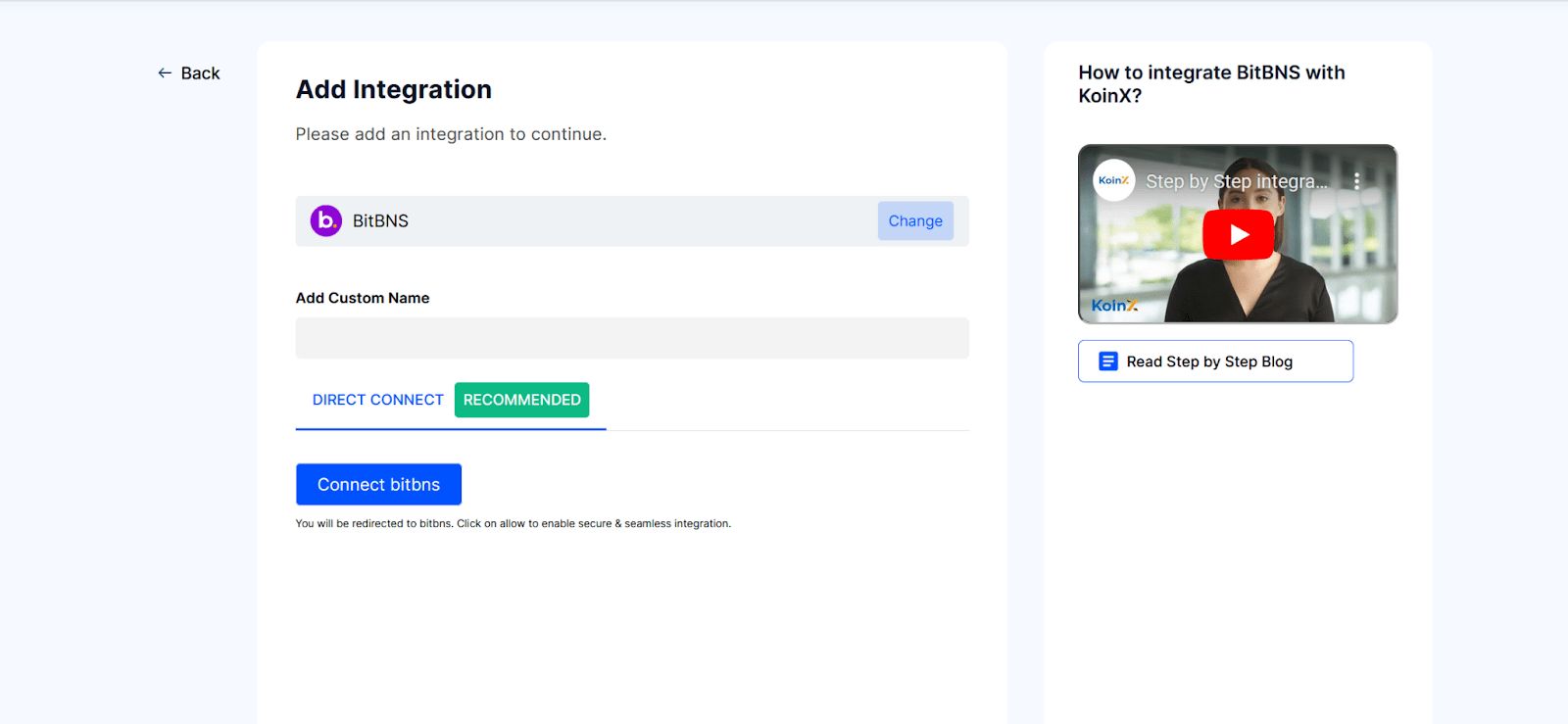The width and height of the screenshot is (1568, 724).
Task: Click the 'BitBNS' exchange name text
Action: pyautogui.click(x=380, y=221)
